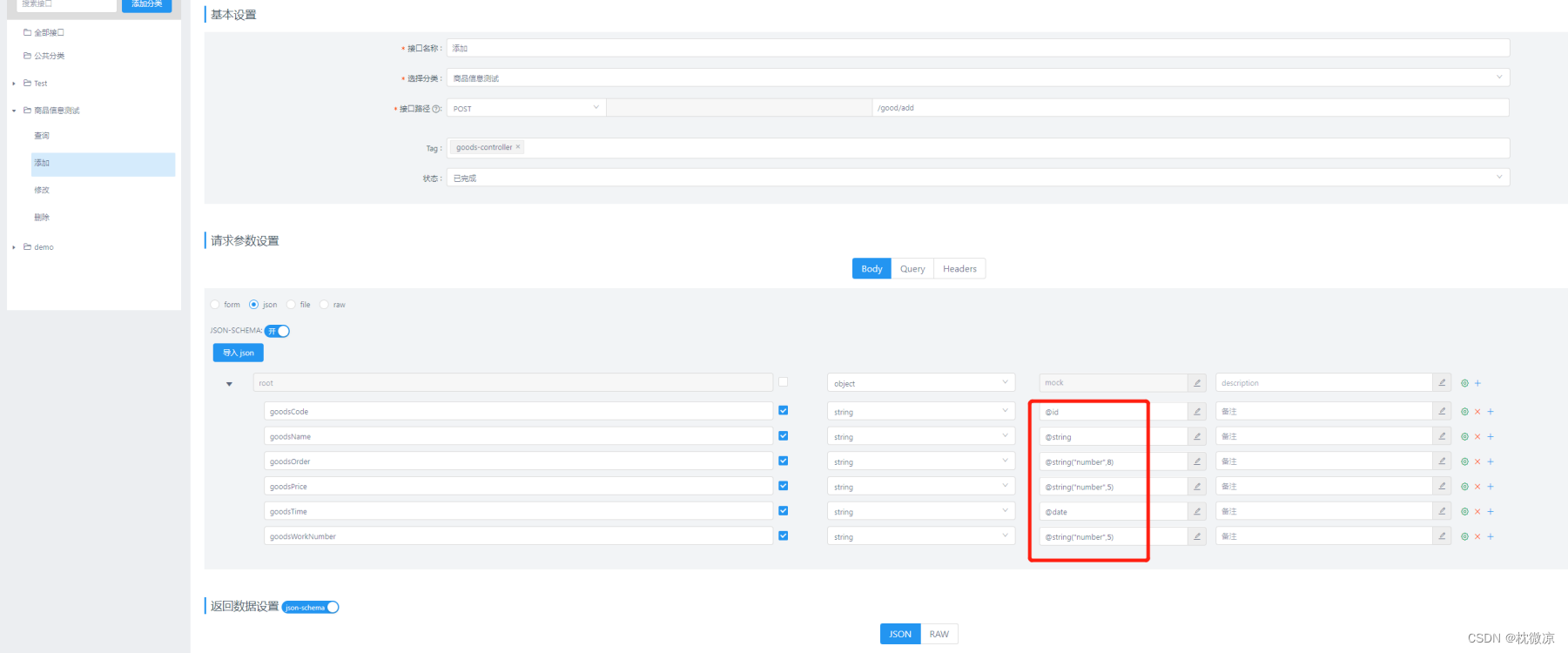This screenshot has height=653, width=1568.
Task: Add a field after goodsWorkNumber row
Action: point(1491,536)
